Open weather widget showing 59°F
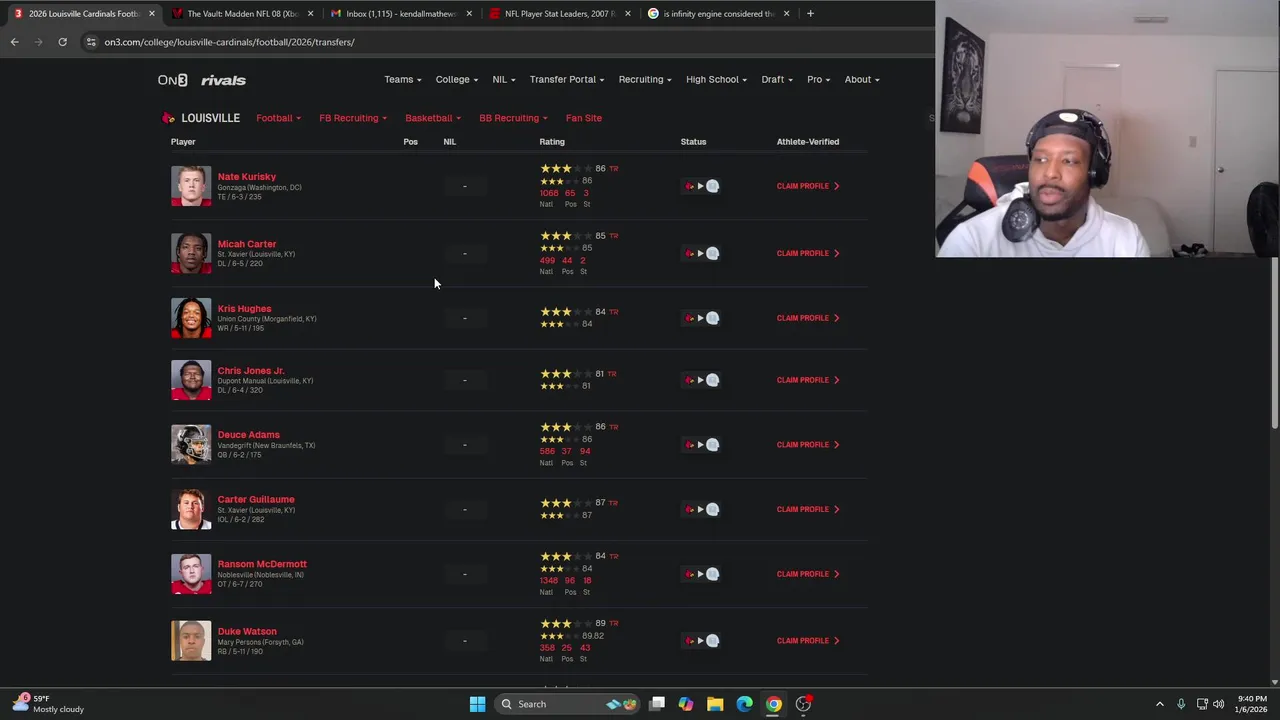Image resolution: width=1280 pixels, height=720 pixels. tap(48, 704)
